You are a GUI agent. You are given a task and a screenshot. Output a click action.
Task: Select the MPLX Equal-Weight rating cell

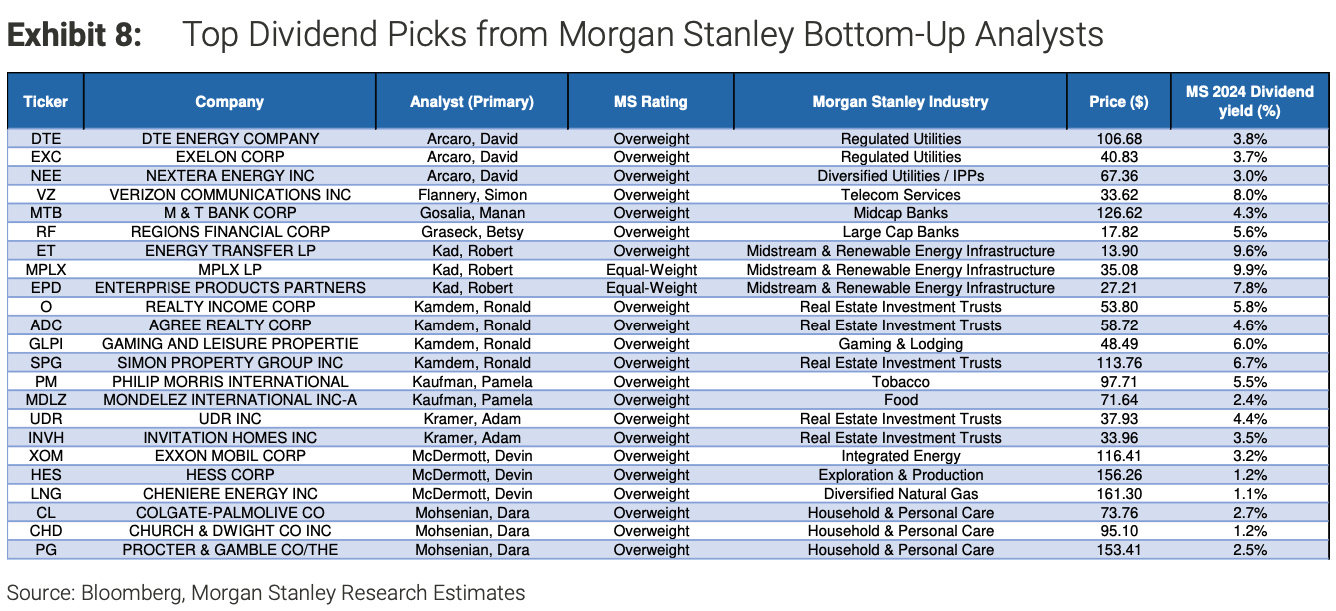pyautogui.click(x=651, y=270)
